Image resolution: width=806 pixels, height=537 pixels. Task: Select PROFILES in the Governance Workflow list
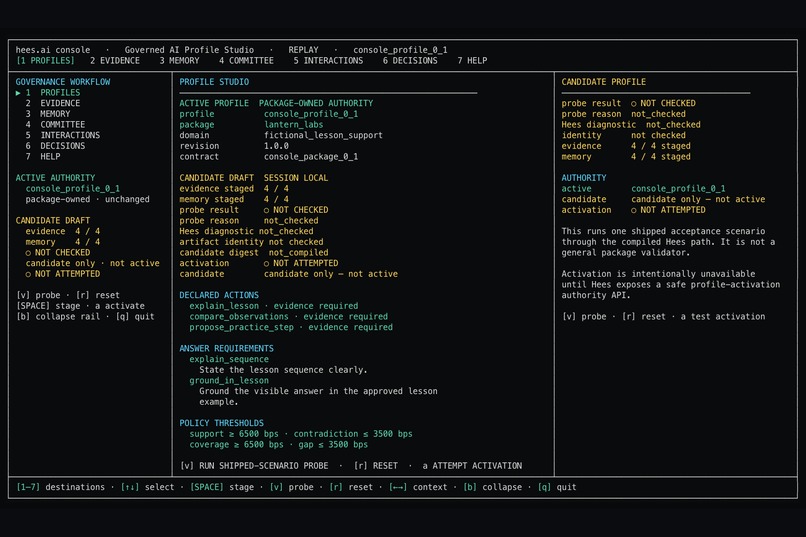[x=53, y=92]
